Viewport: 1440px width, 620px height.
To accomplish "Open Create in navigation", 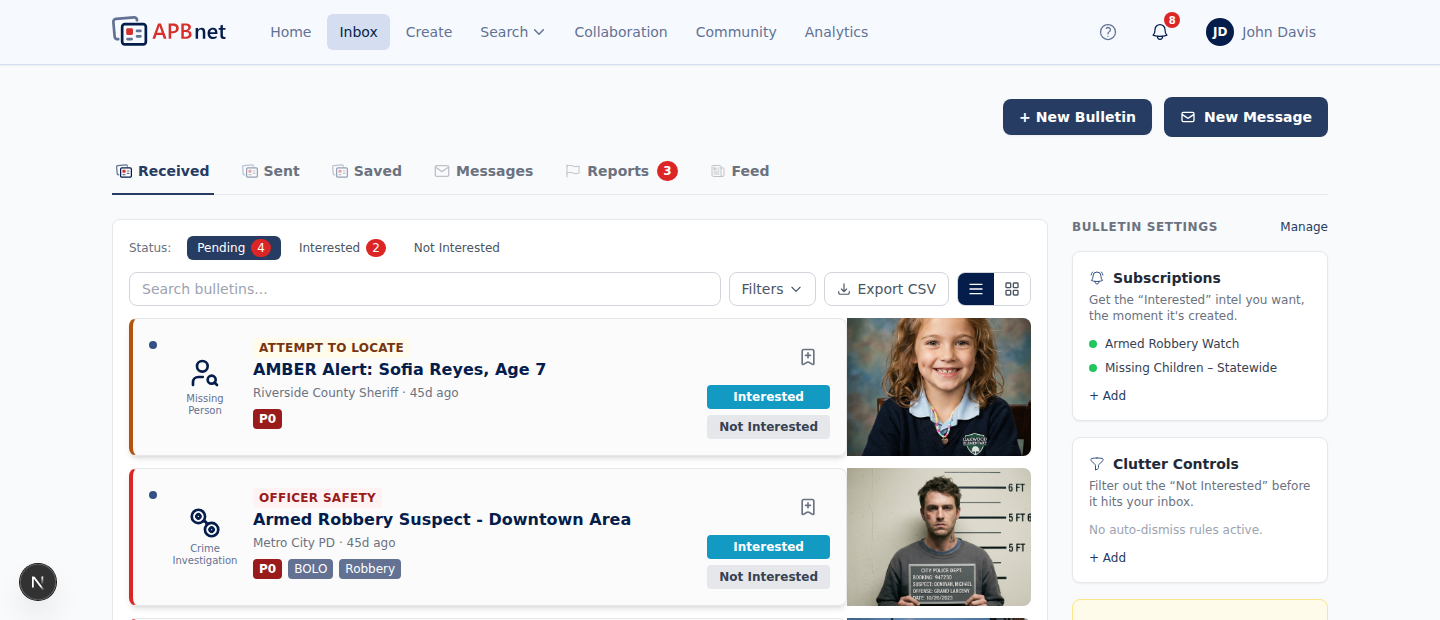I will tap(429, 32).
